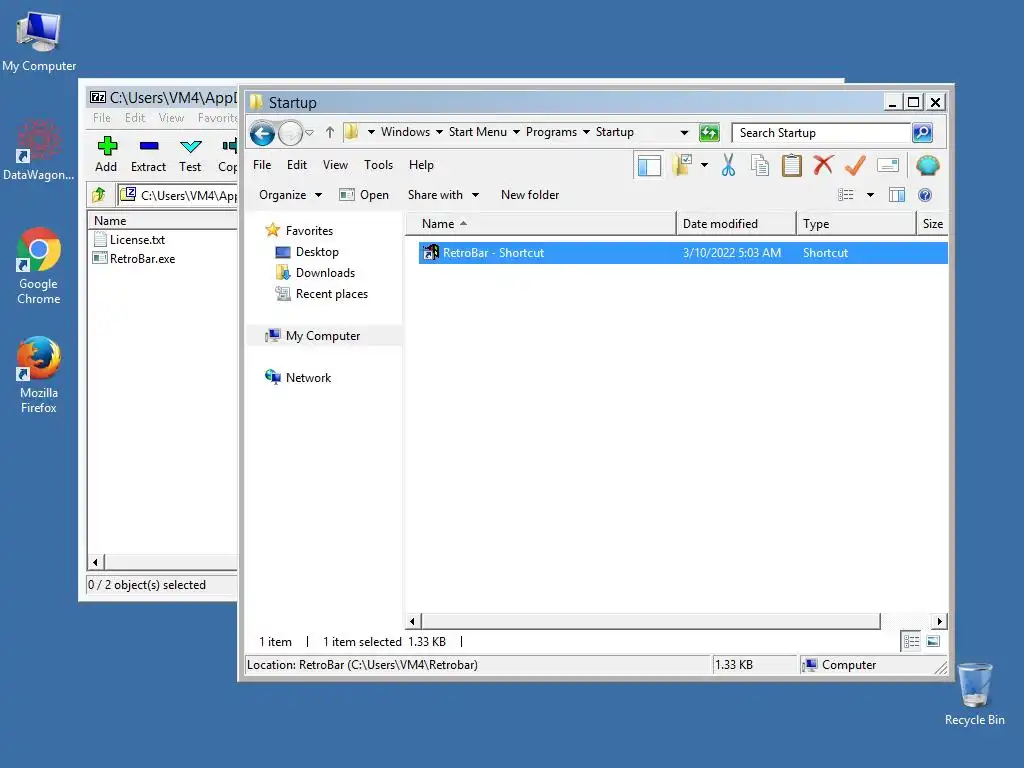The width and height of the screenshot is (1024, 768).
Task: Open the Organize dropdown menu
Action: tap(290, 195)
